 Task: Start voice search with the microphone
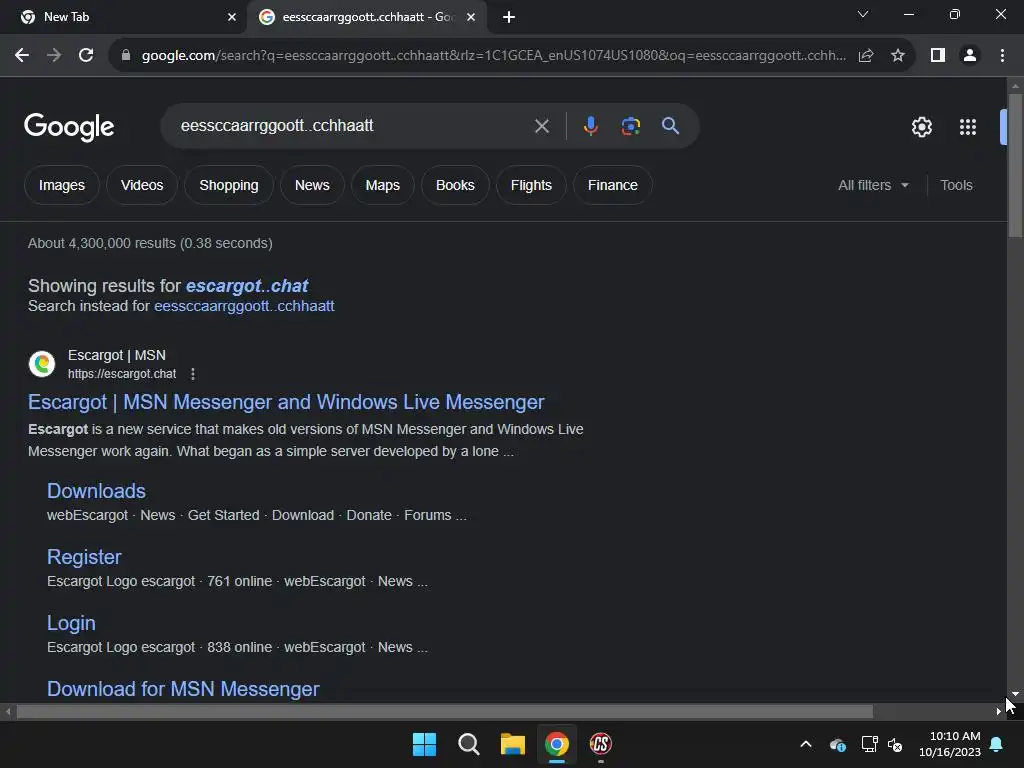[x=590, y=126]
